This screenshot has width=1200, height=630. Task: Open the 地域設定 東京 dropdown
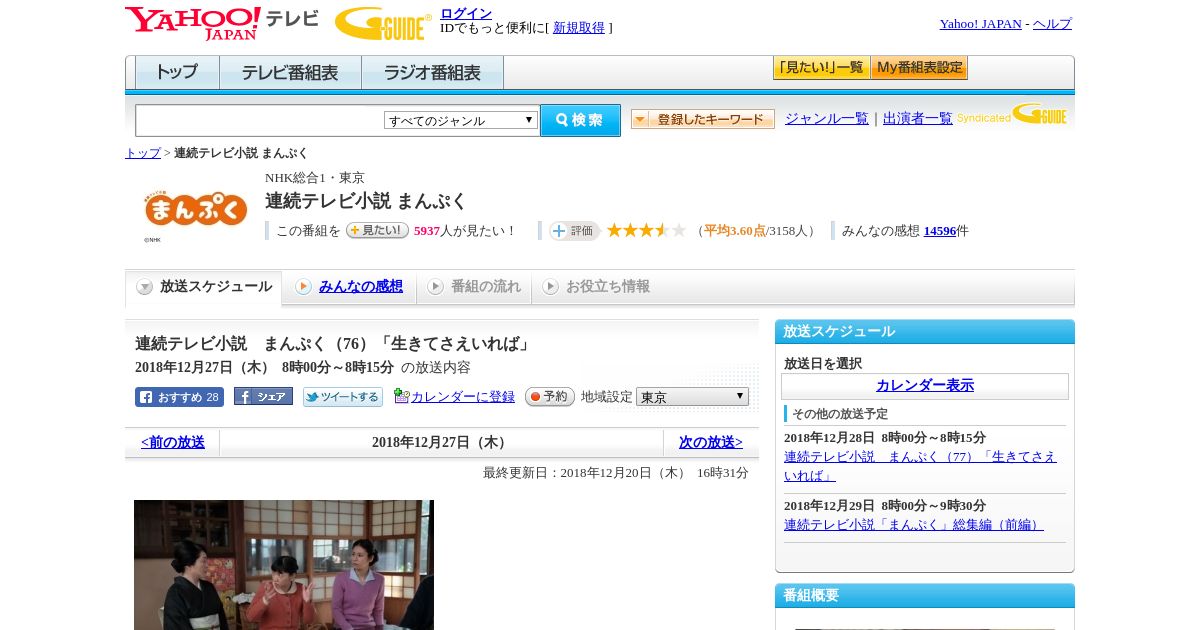coord(692,397)
